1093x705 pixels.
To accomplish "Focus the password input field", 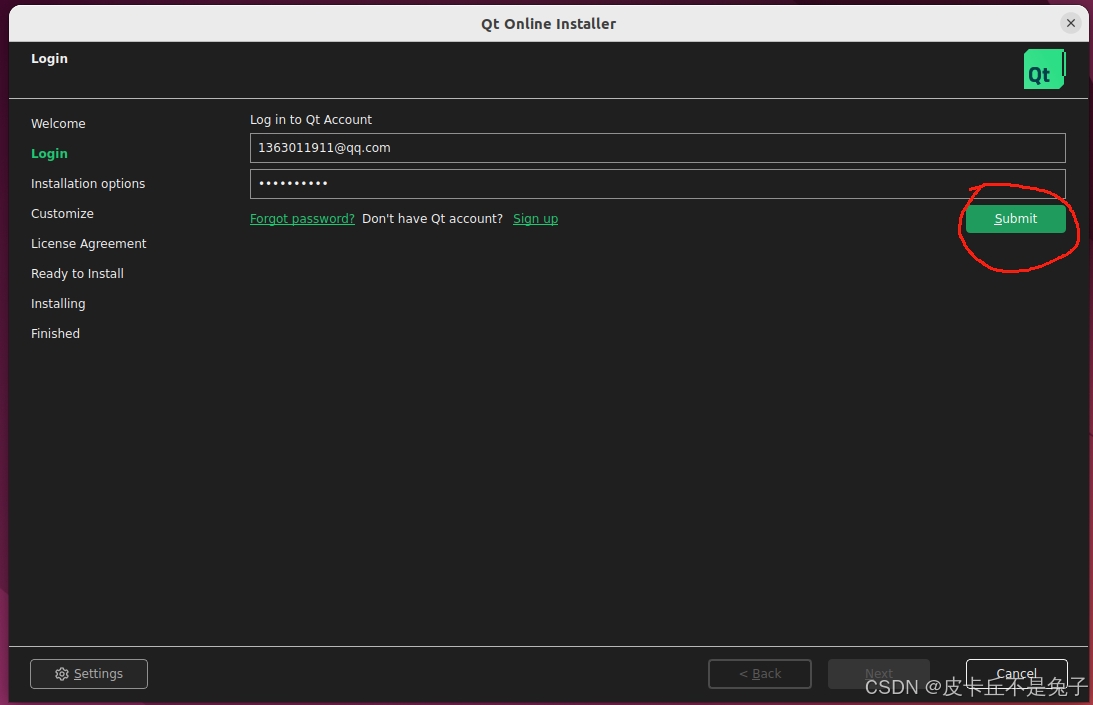I will [x=657, y=184].
